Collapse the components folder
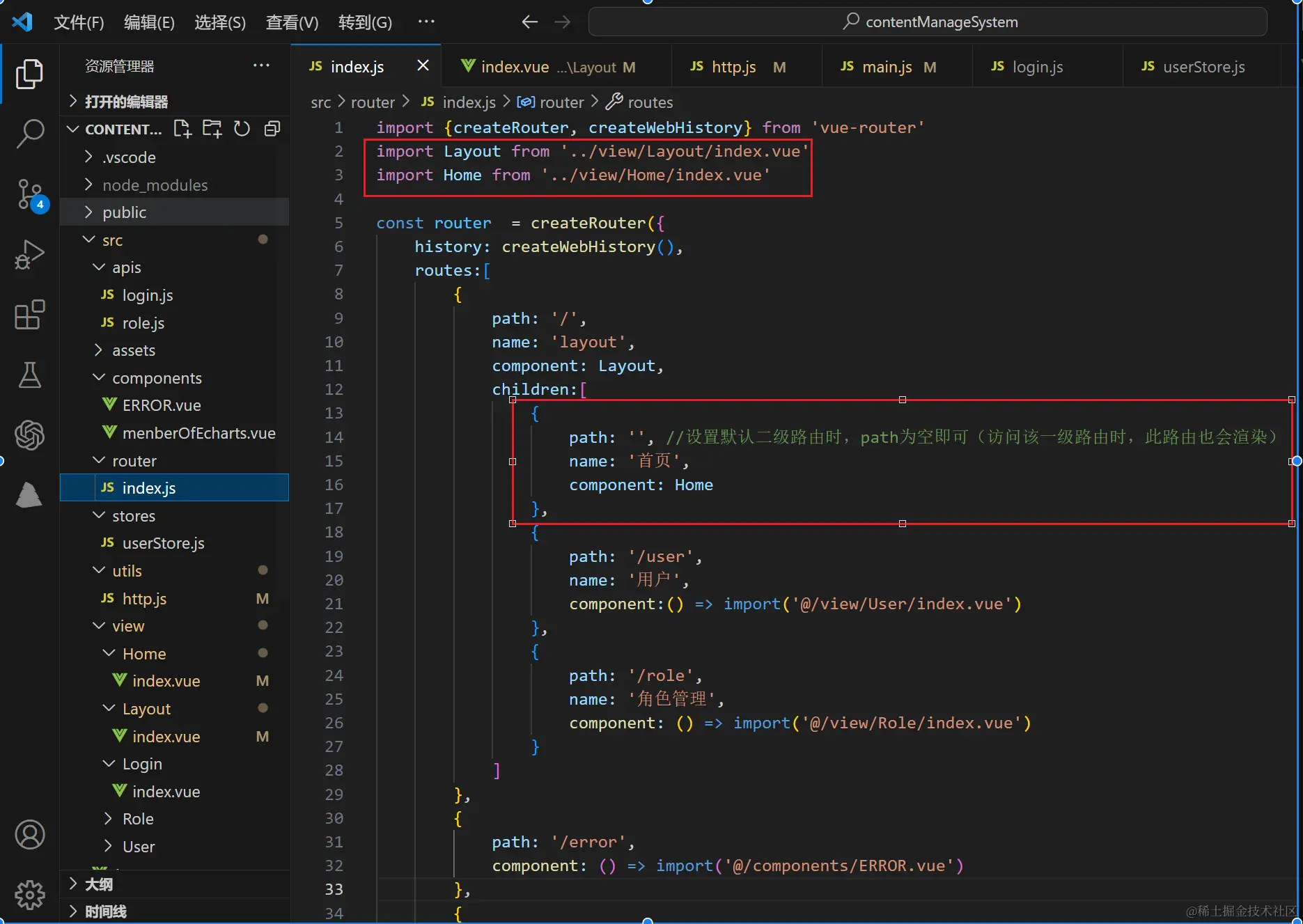 175,377
